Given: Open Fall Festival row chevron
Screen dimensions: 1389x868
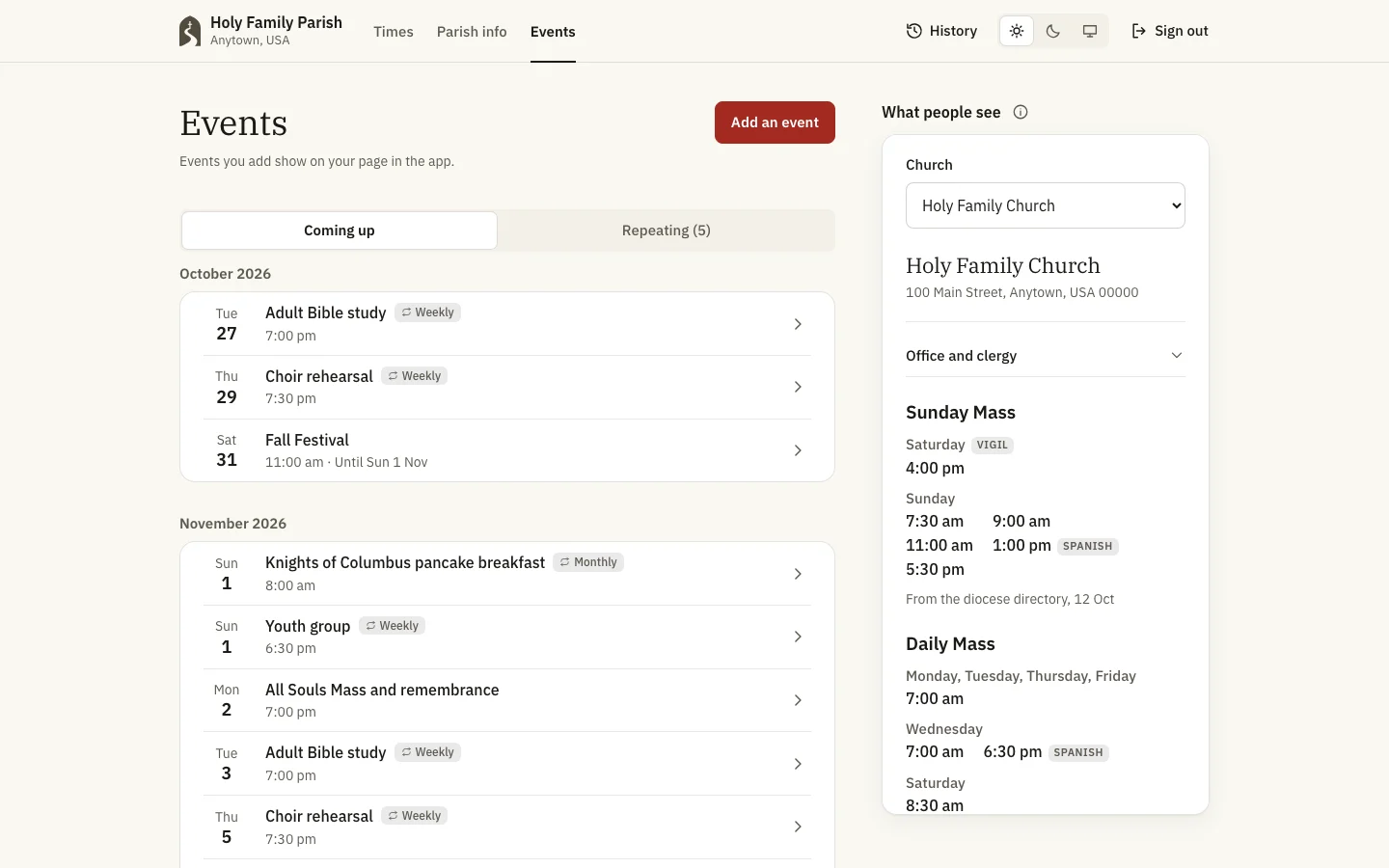Looking at the screenshot, I should (x=798, y=450).
